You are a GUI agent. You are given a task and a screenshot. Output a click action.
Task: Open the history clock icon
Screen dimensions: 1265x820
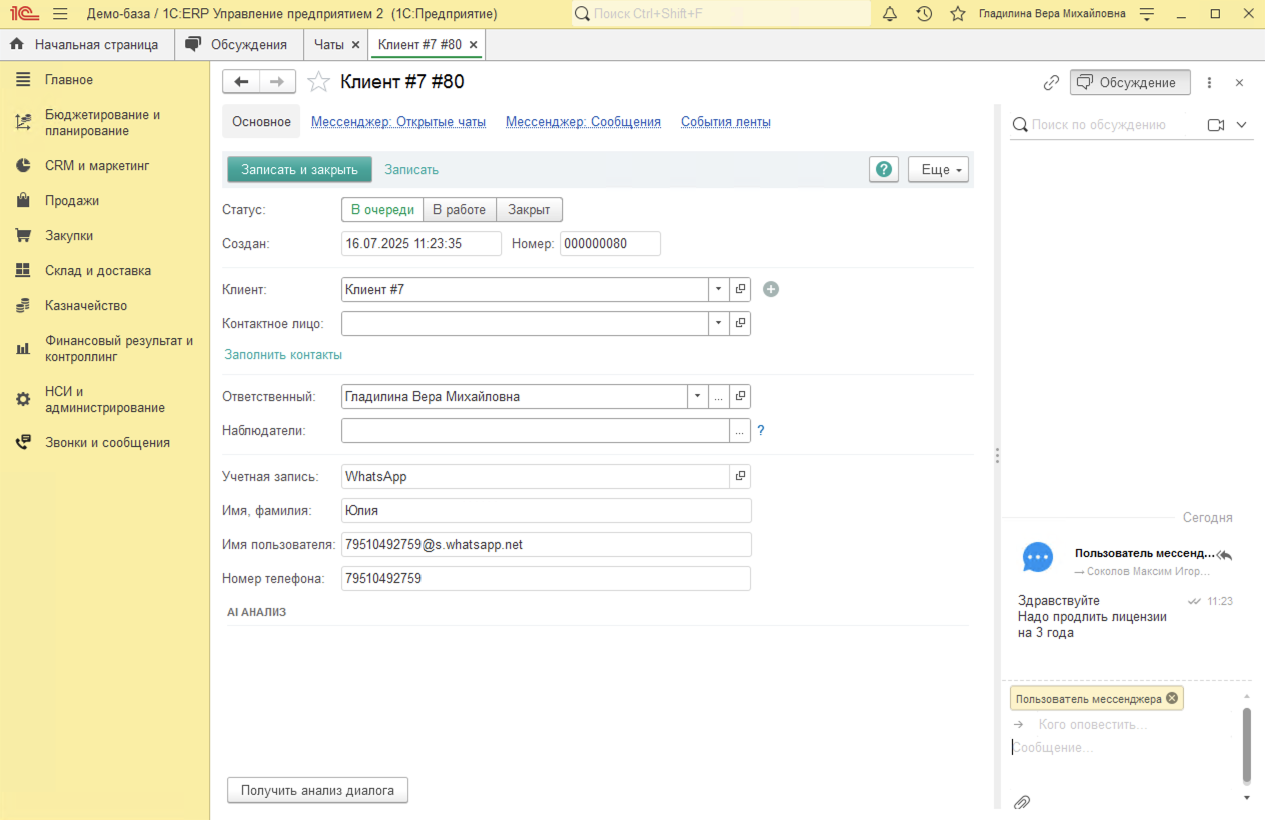pos(924,14)
